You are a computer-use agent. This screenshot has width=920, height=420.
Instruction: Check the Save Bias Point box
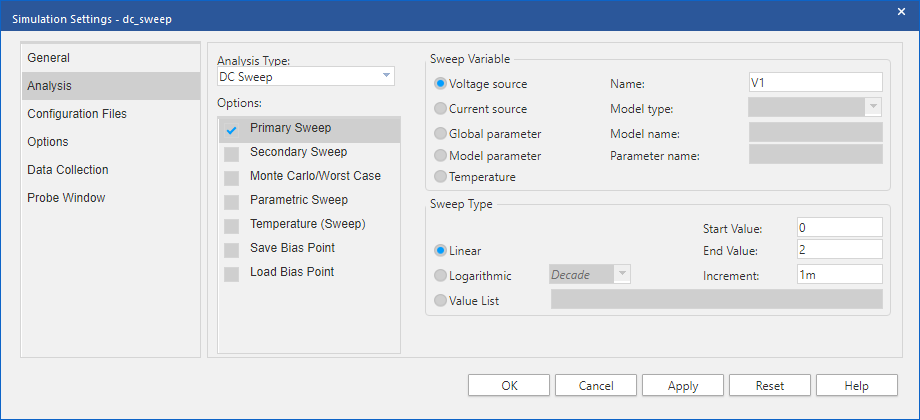coord(231,250)
